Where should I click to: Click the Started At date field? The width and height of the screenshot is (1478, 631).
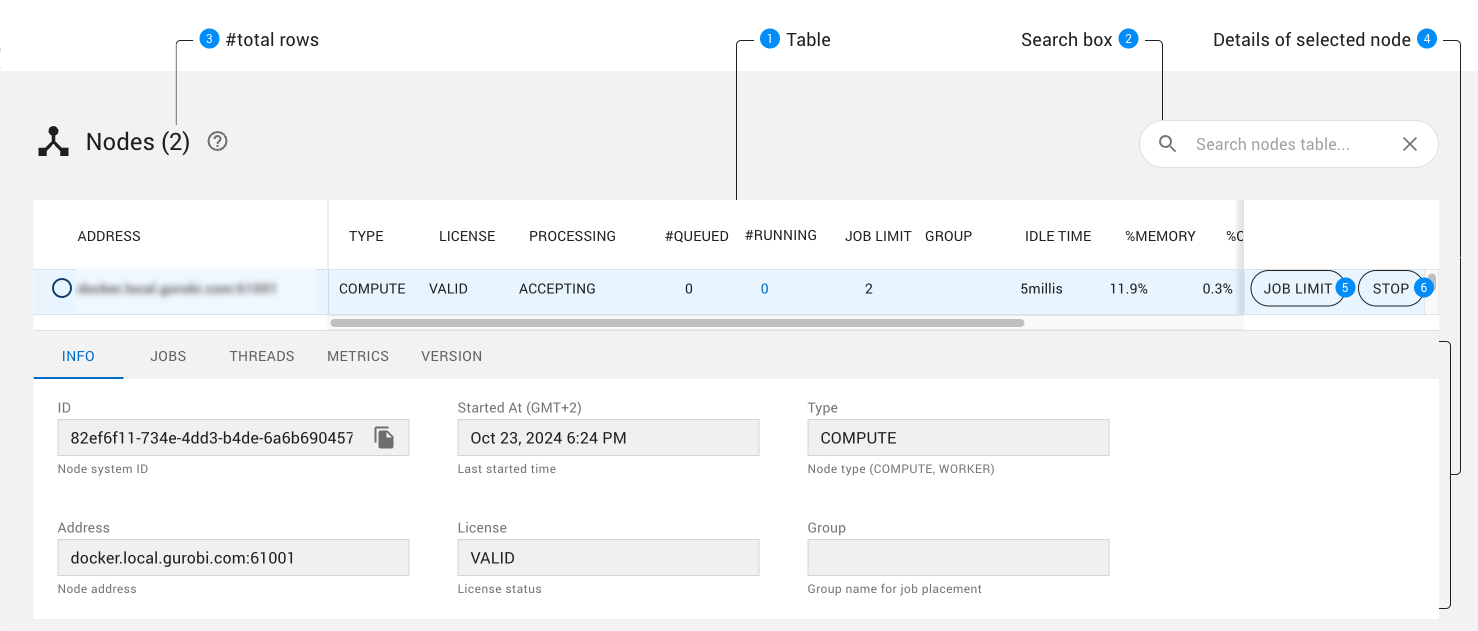tap(607, 438)
